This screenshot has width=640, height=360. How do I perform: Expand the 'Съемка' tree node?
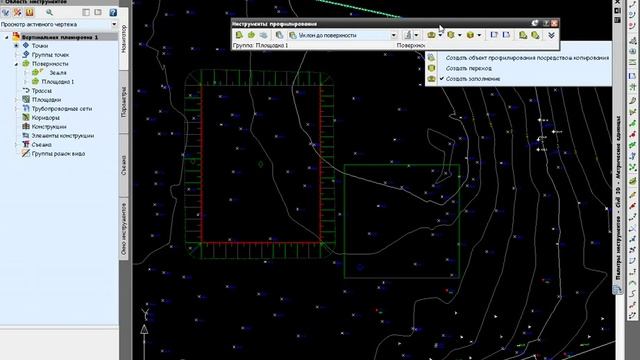(16, 144)
